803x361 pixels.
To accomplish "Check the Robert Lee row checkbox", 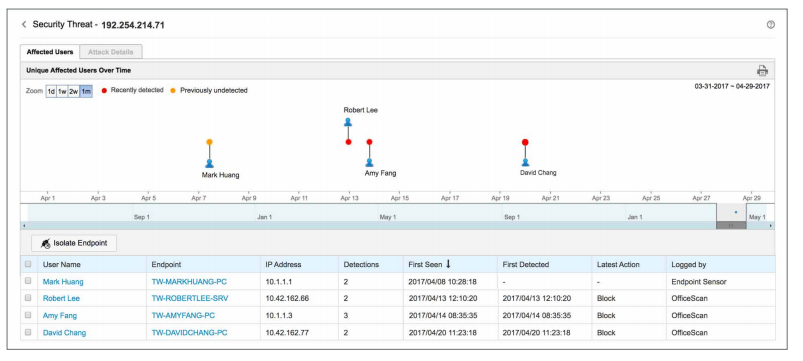I will tap(28, 298).
